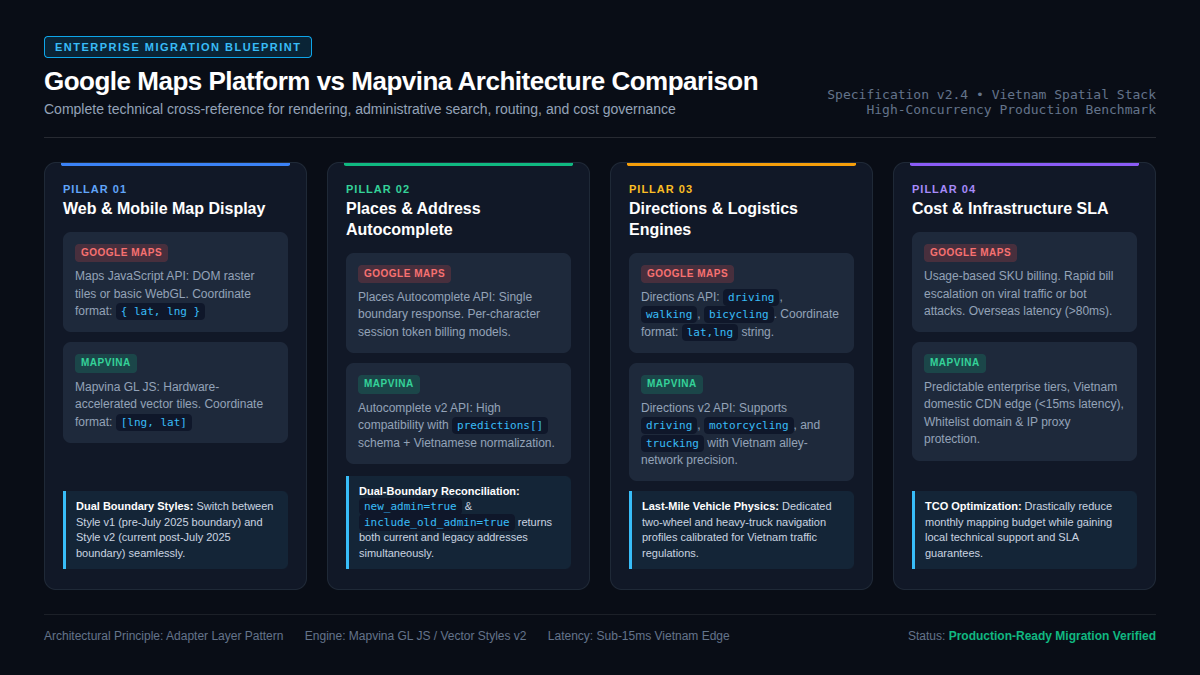Click the Google Maps badge in Pillar 04
The width and height of the screenshot is (1200, 675).
[x=970, y=253]
